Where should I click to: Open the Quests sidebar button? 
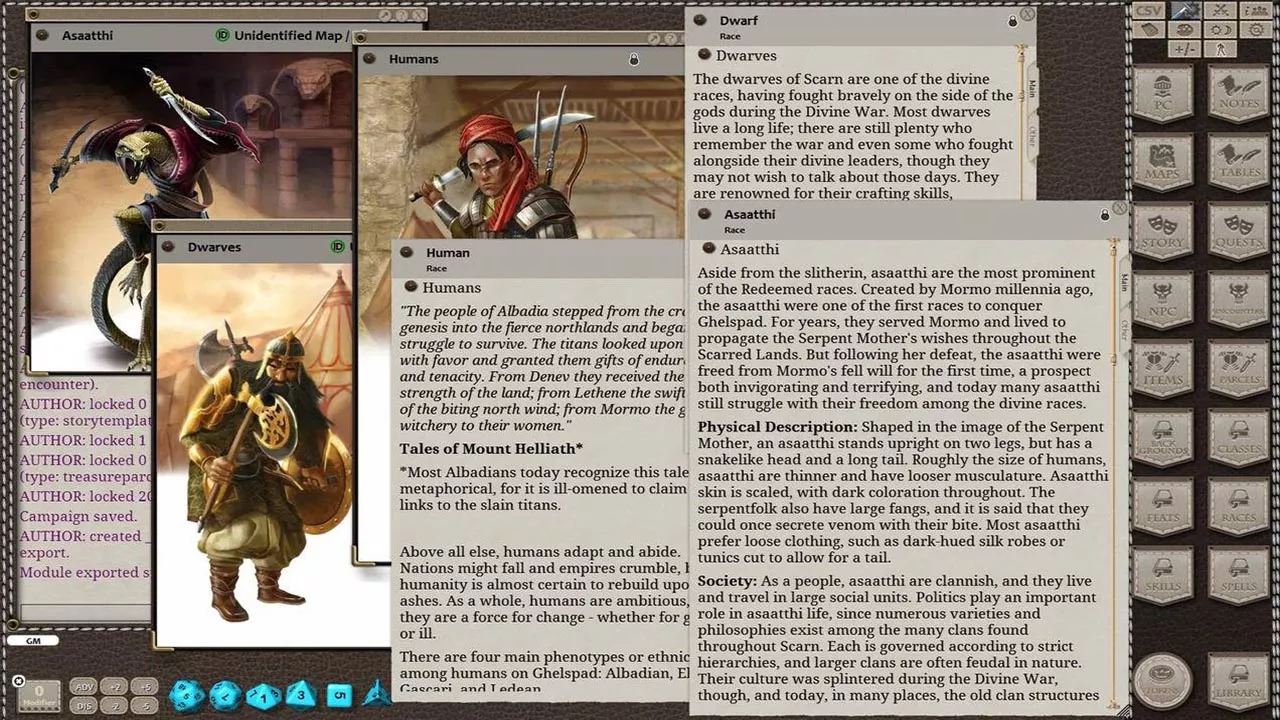pos(1238,231)
